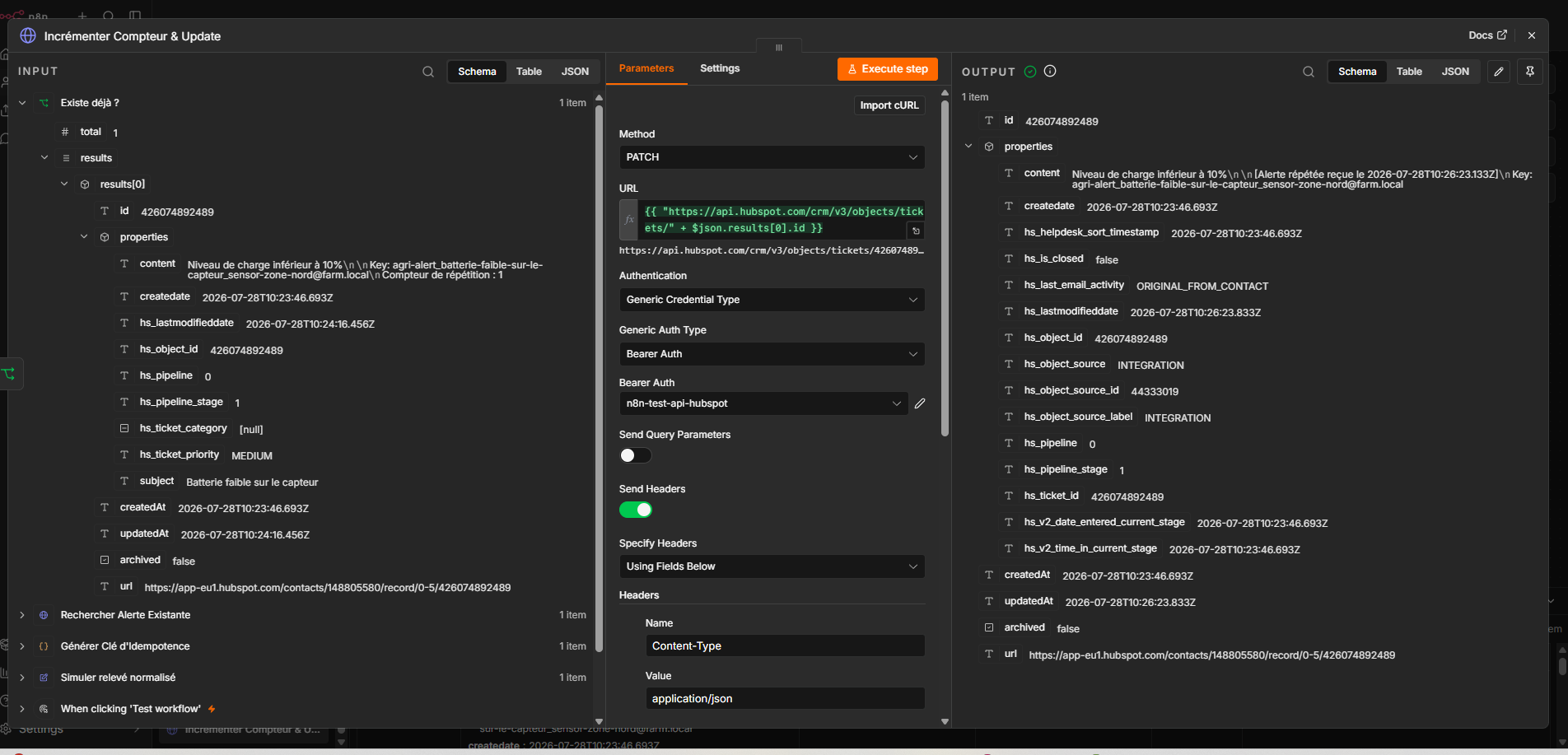This screenshot has height=755, width=1568.
Task: Click the search icon in INPUT panel
Action: 428,72
